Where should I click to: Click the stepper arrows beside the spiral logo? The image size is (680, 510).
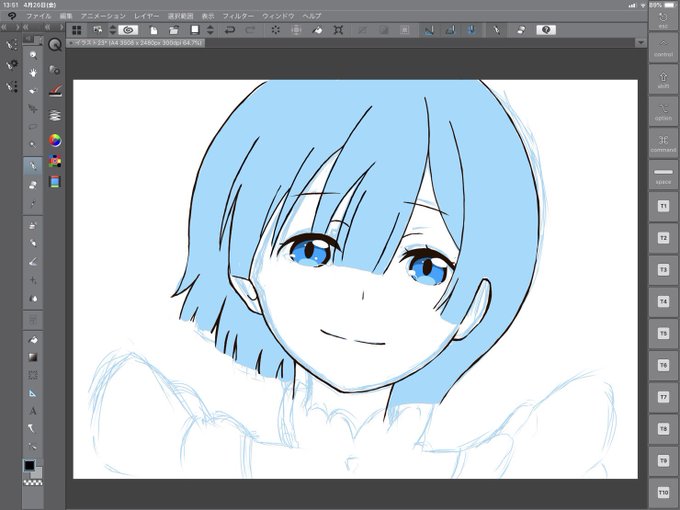coord(113,30)
